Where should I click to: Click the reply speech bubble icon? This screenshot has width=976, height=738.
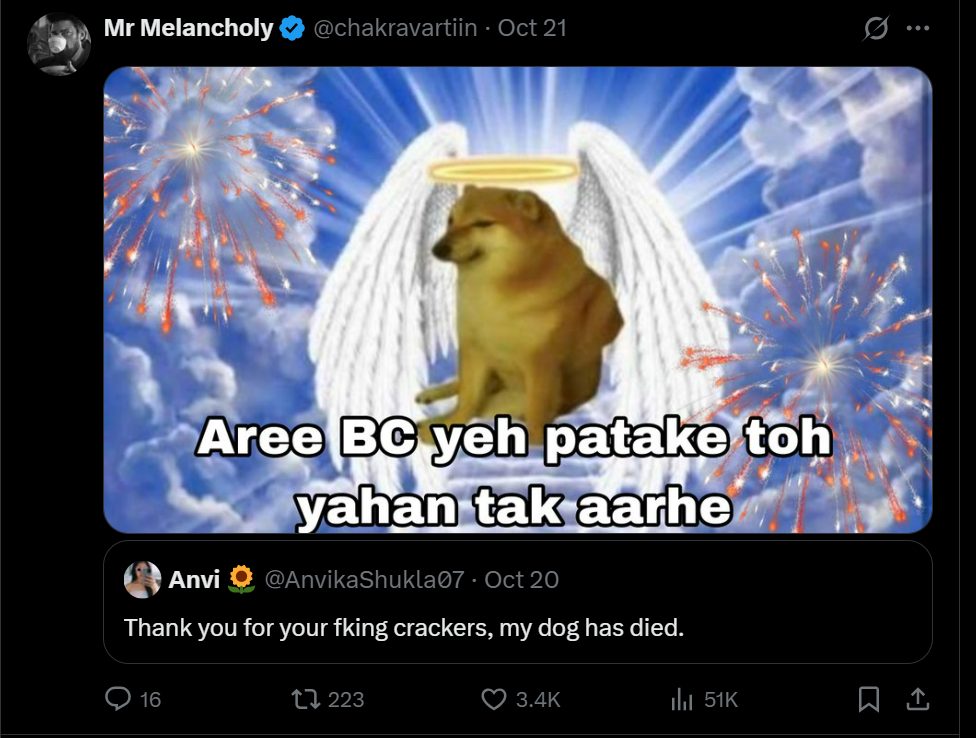pos(118,699)
